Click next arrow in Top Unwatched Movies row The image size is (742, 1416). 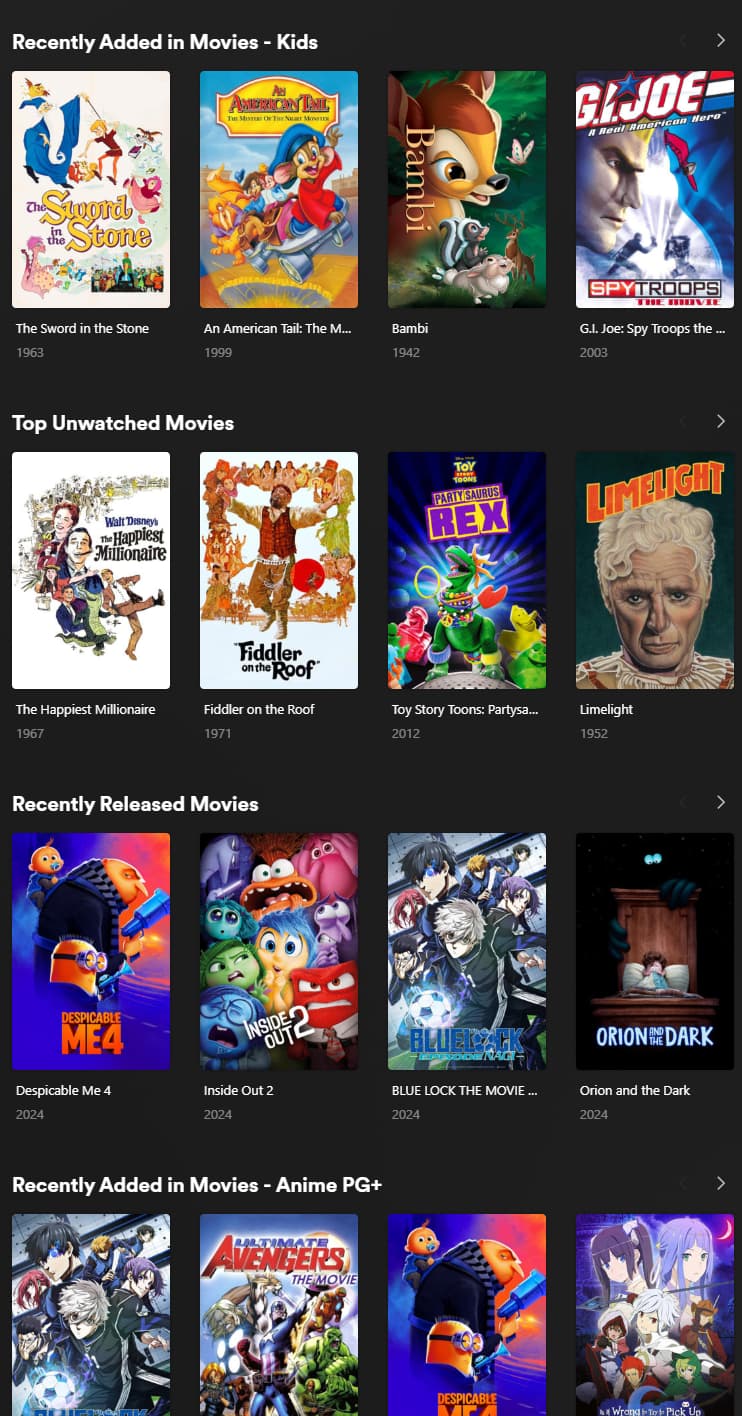click(721, 421)
